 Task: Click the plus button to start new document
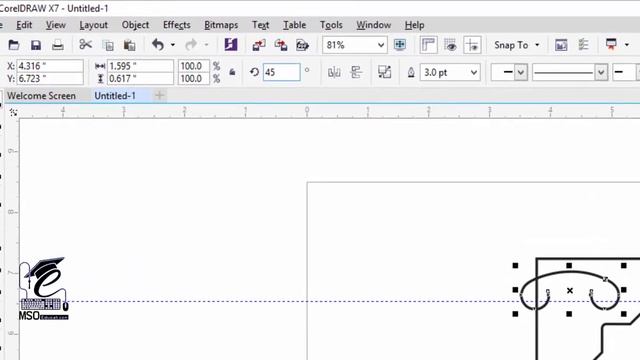click(159, 96)
